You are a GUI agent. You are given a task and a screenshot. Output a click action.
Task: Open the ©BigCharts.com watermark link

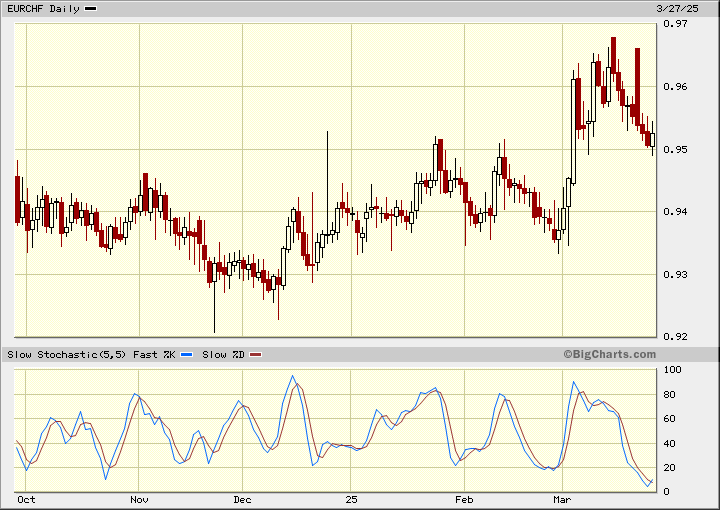coord(609,354)
